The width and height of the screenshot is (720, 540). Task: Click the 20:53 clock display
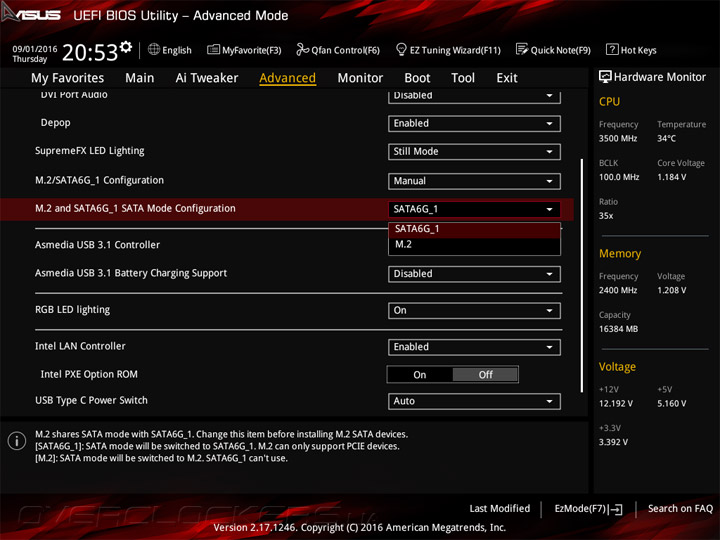coord(90,53)
